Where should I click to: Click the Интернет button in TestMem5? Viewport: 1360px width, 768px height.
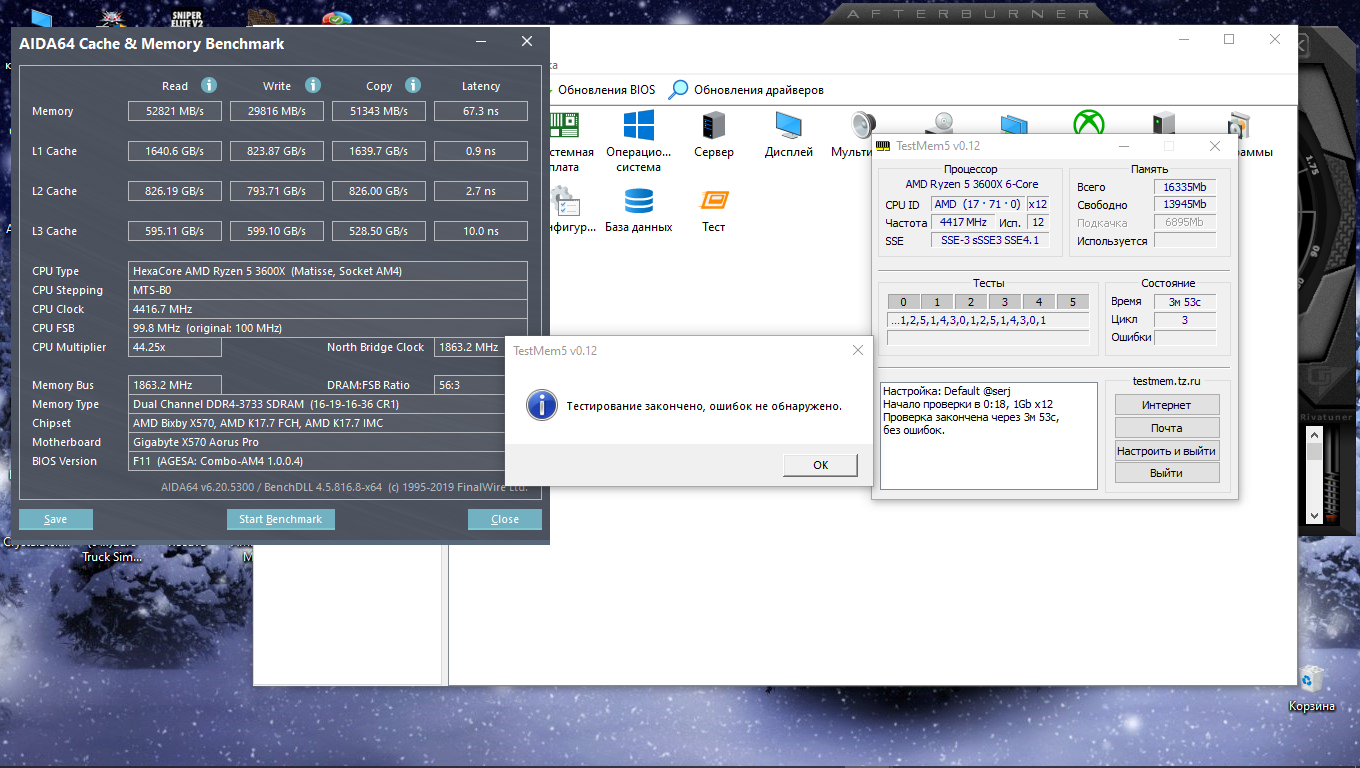(1167, 405)
